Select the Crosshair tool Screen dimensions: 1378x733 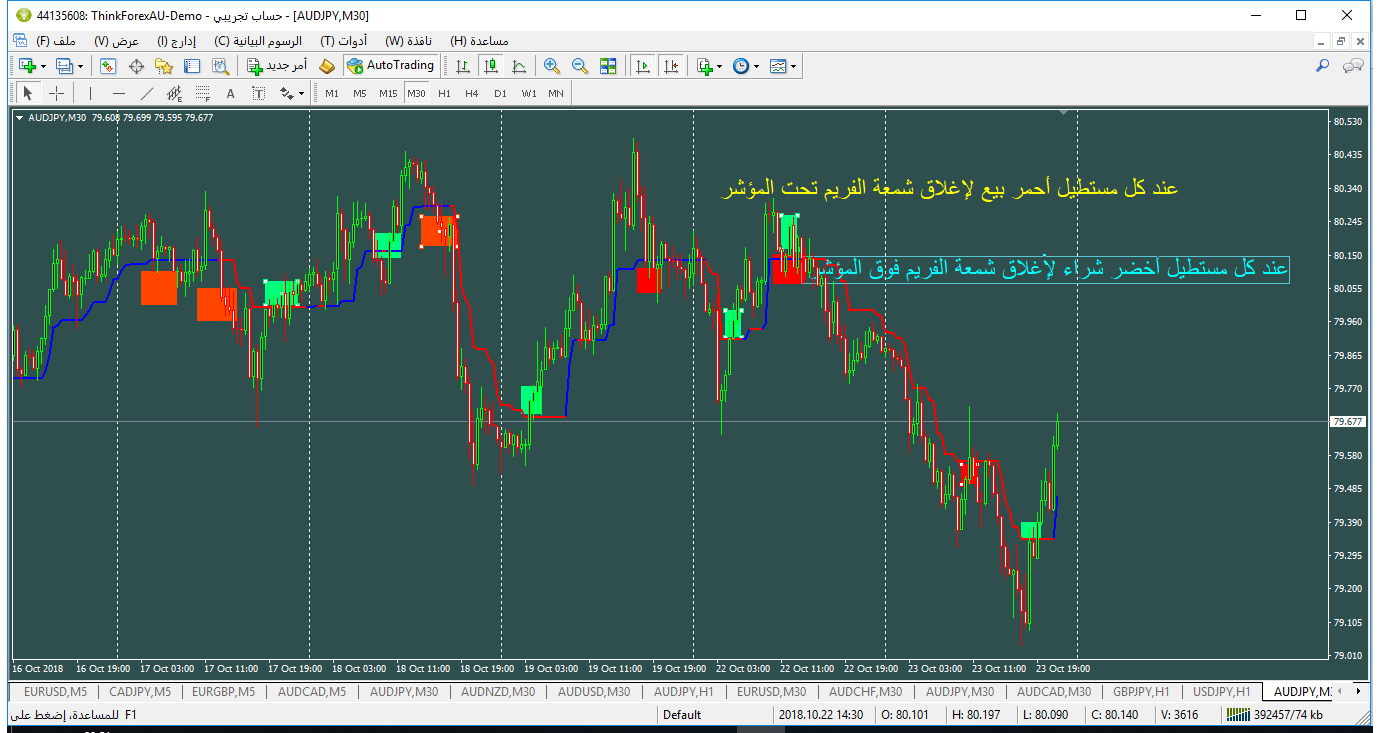click(x=57, y=93)
